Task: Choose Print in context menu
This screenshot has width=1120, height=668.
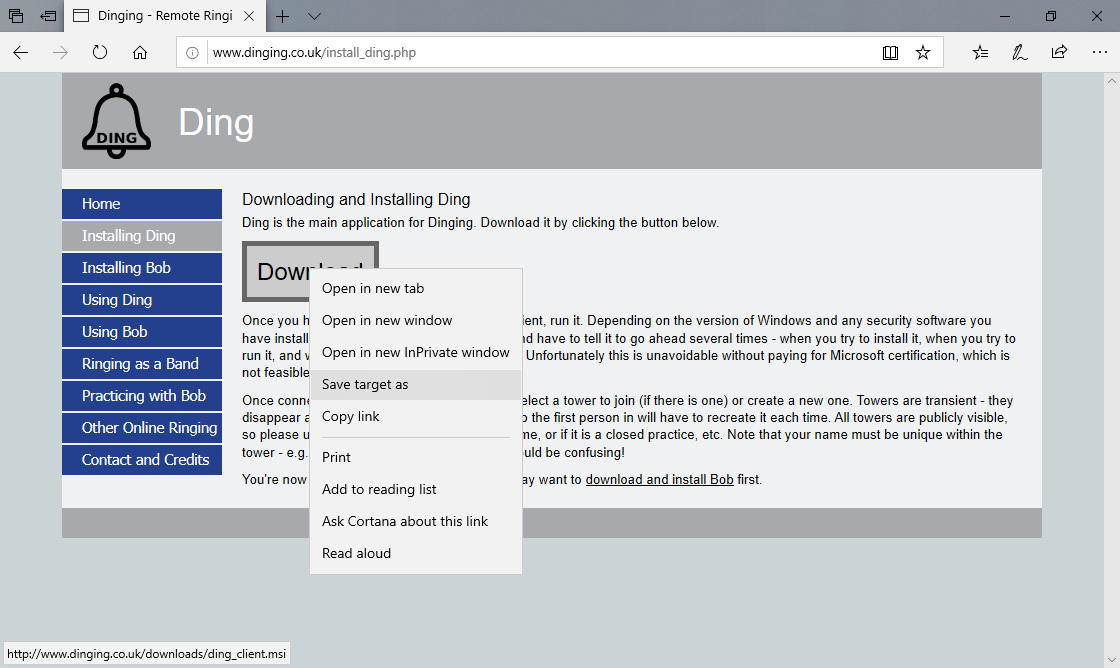Action: [416, 457]
